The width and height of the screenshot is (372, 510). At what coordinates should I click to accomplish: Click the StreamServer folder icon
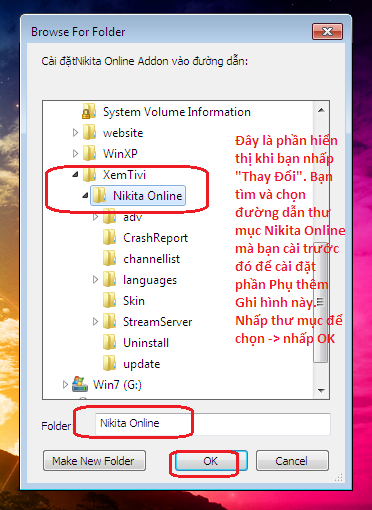pyautogui.click(x=109, y=322)
